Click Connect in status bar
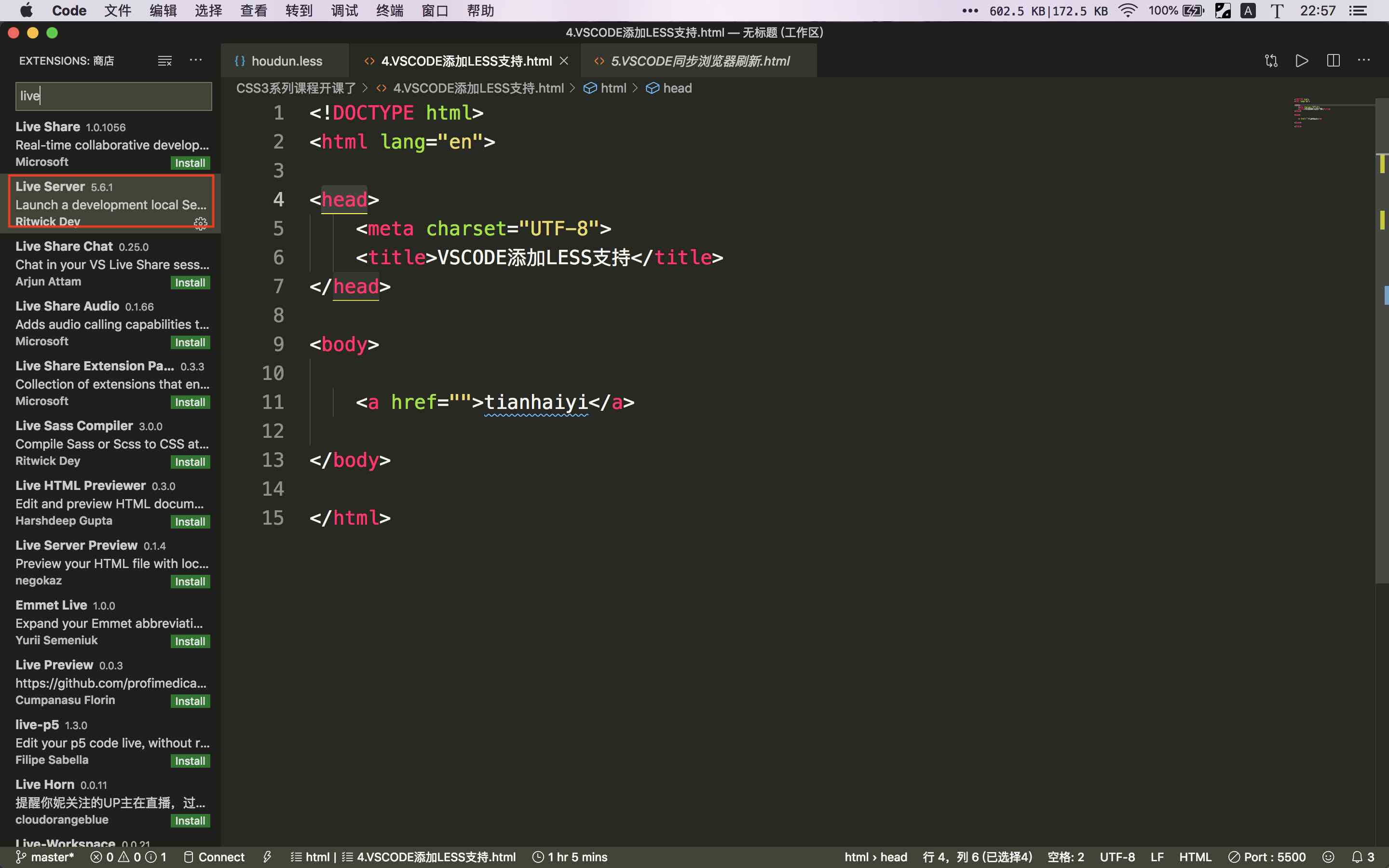 214,857
